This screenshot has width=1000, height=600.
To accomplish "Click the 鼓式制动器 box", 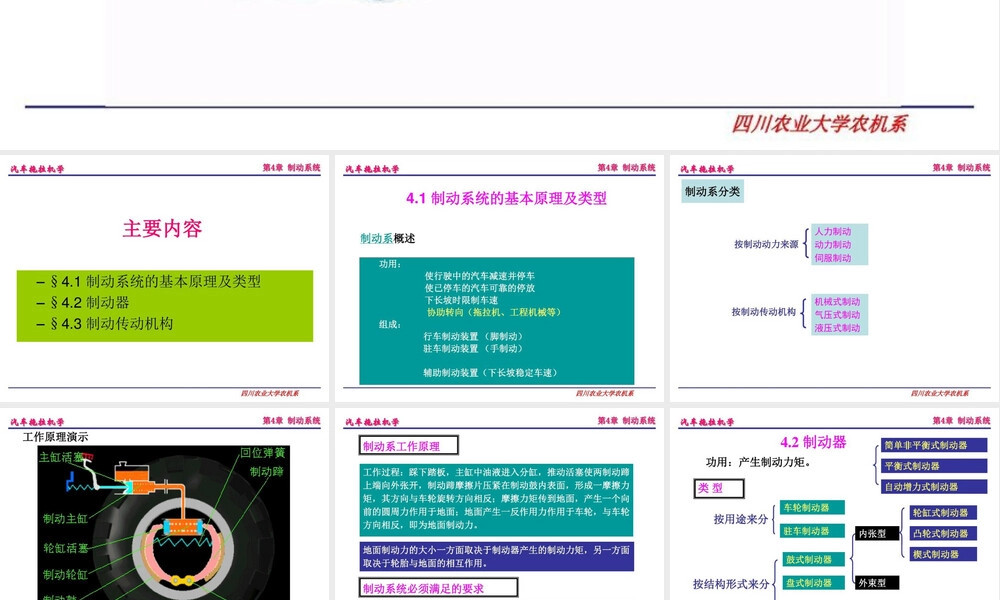I will pyautogui.click(x=814, y=559).
